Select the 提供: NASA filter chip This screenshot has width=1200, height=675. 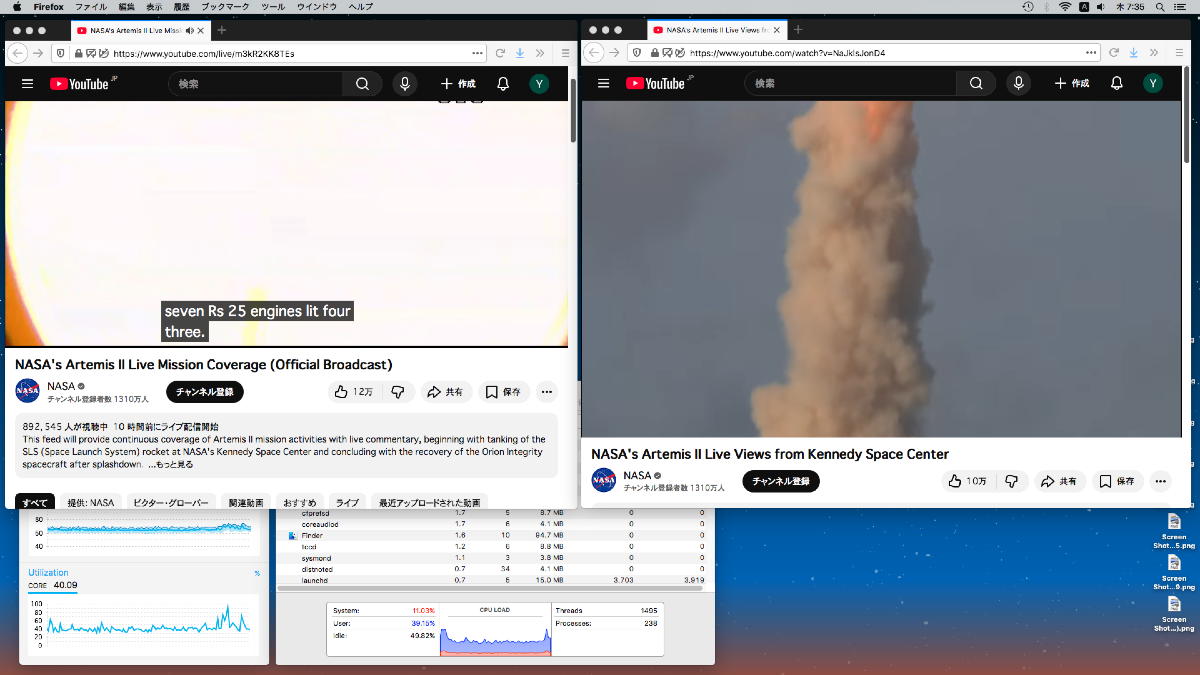[91, 502]
